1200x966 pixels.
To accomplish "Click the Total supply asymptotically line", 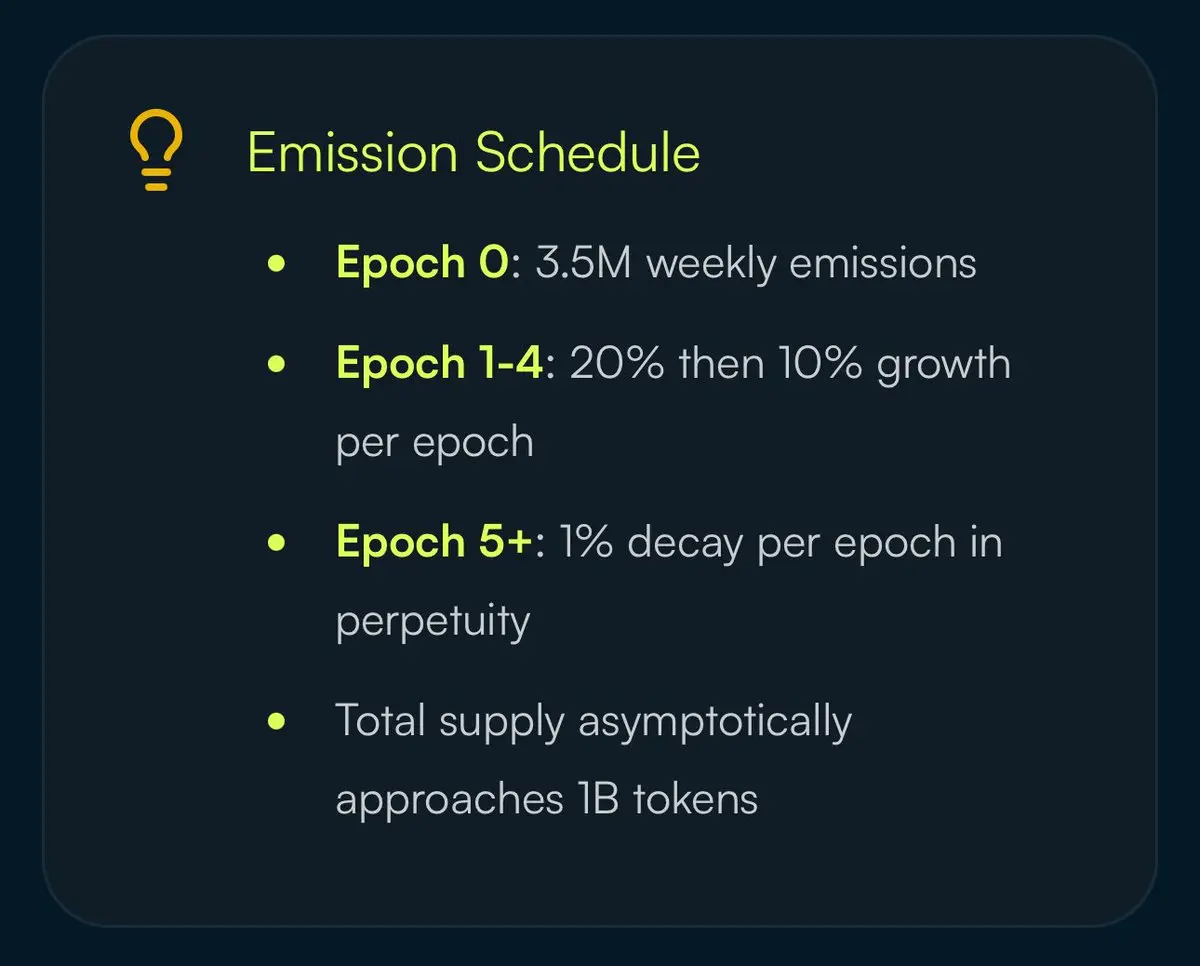I will pos(594,722).
